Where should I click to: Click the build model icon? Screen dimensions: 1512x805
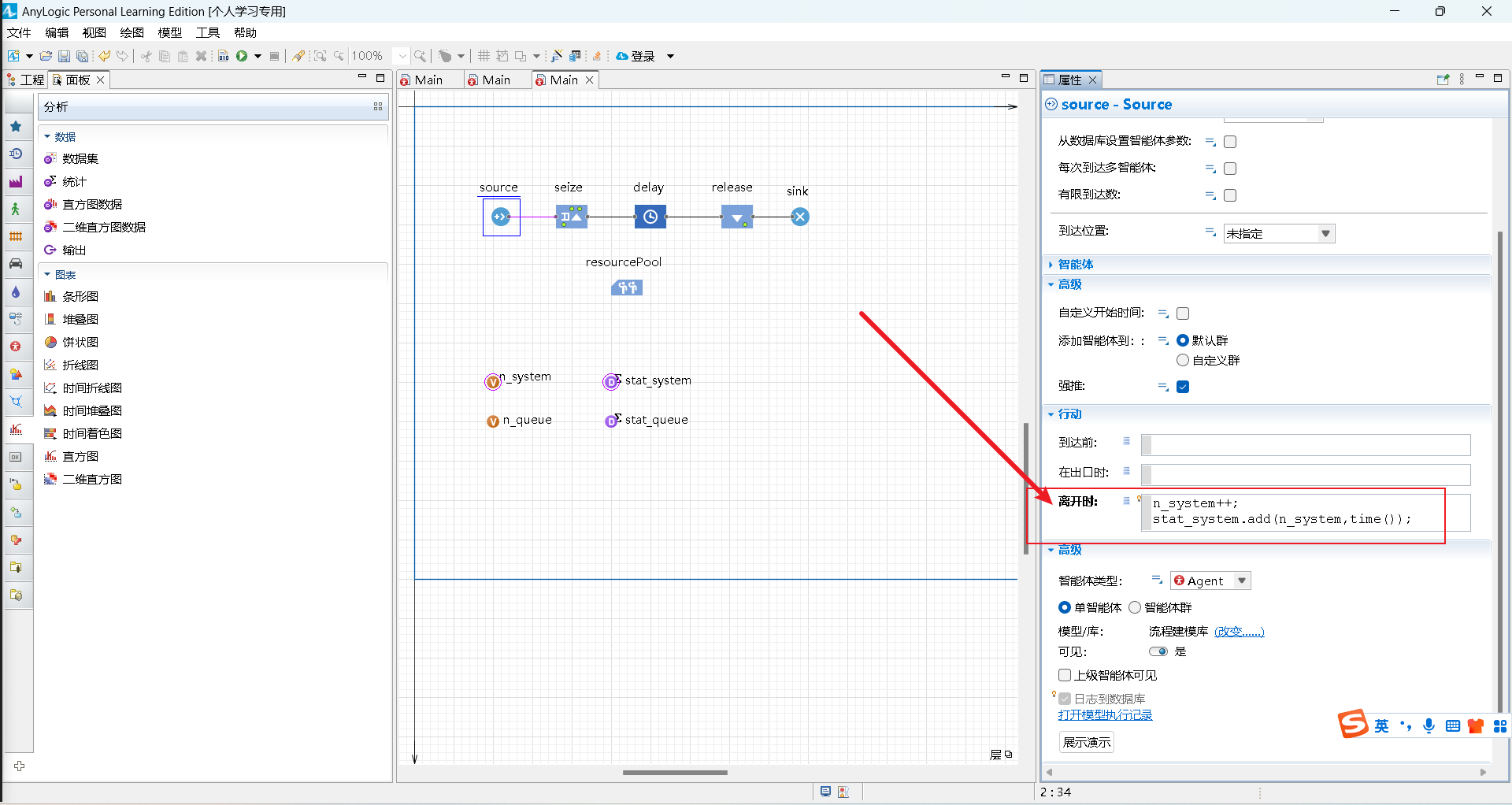coord(223,56)
